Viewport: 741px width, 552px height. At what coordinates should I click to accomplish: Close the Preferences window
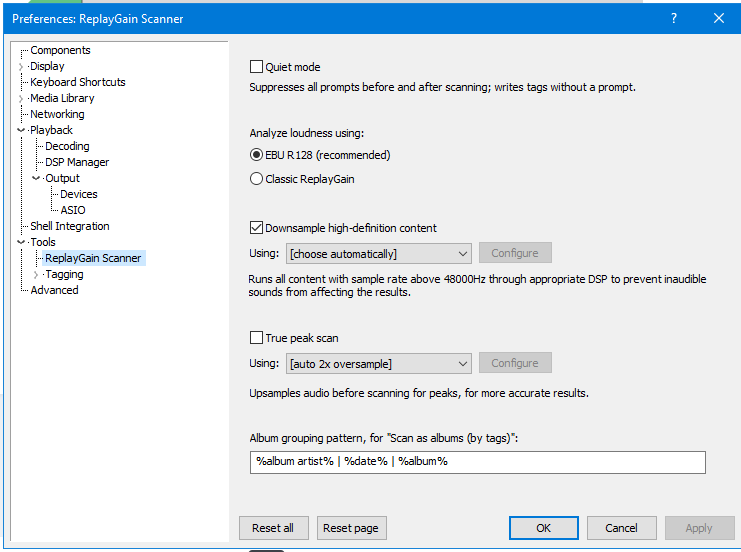(719, 18)
